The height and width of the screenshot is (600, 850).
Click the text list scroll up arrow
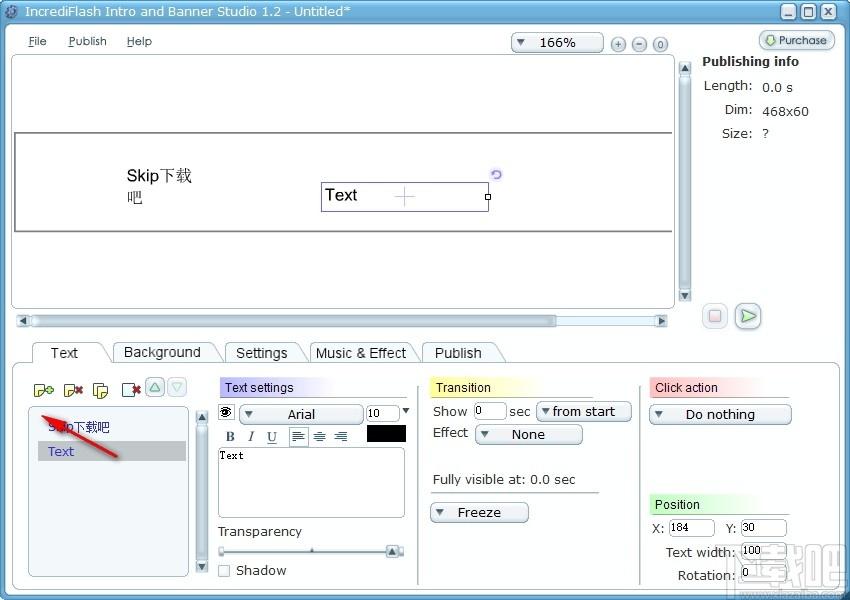tap(202, 417)
